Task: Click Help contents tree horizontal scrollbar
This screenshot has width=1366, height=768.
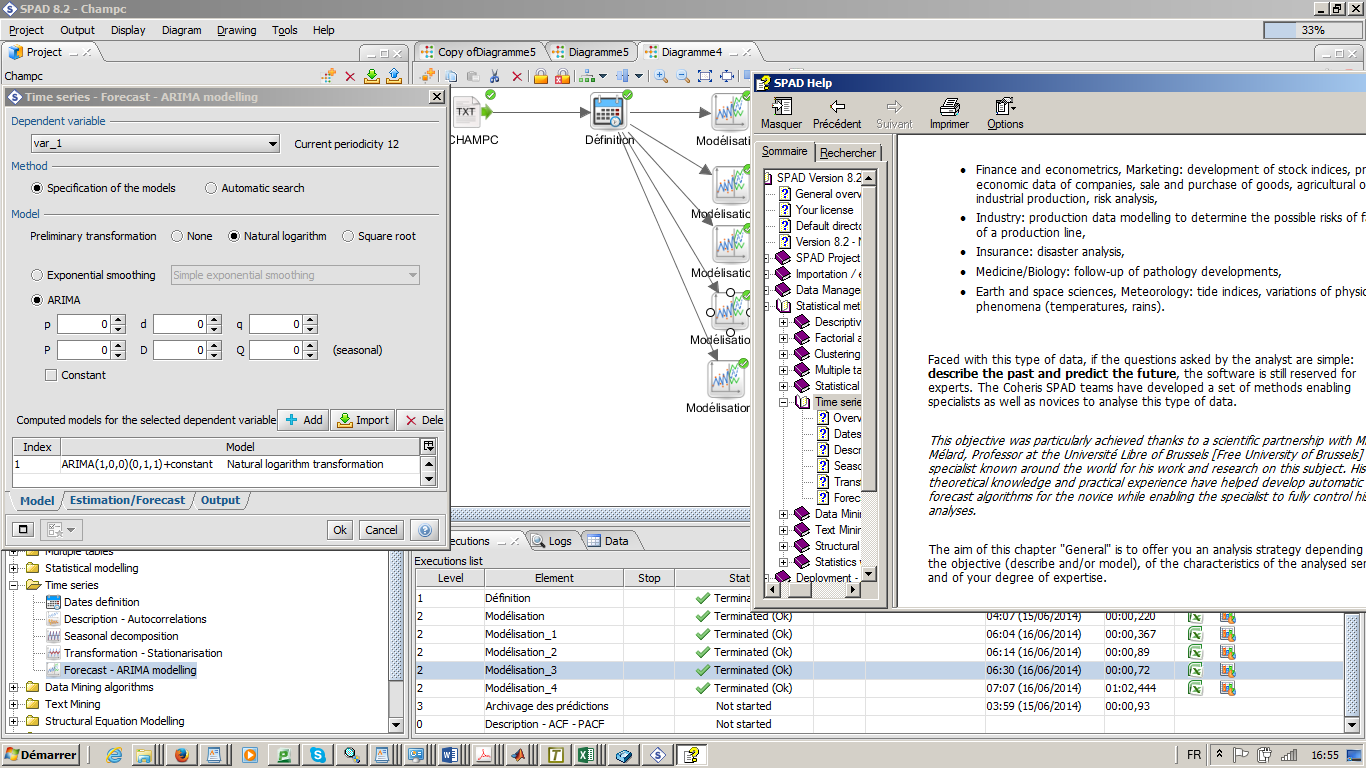Action: click(812, 590)
